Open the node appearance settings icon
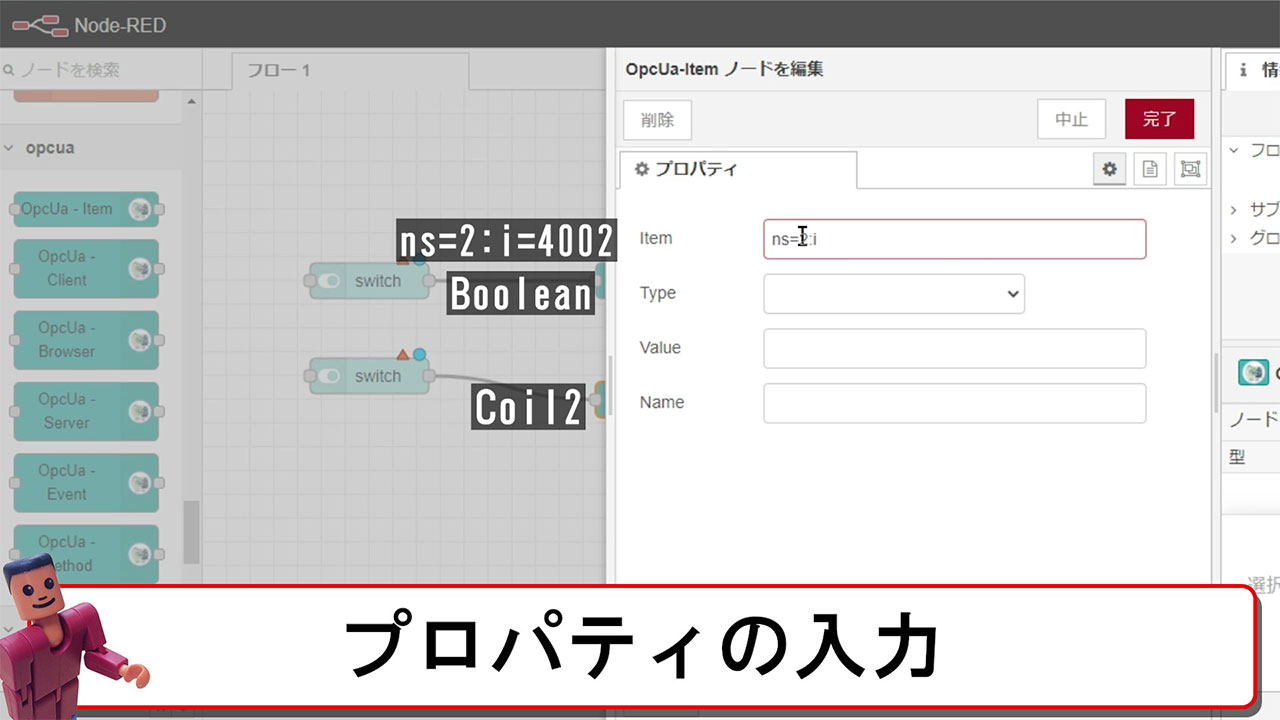1280x720 pixels. [1189, 170]
